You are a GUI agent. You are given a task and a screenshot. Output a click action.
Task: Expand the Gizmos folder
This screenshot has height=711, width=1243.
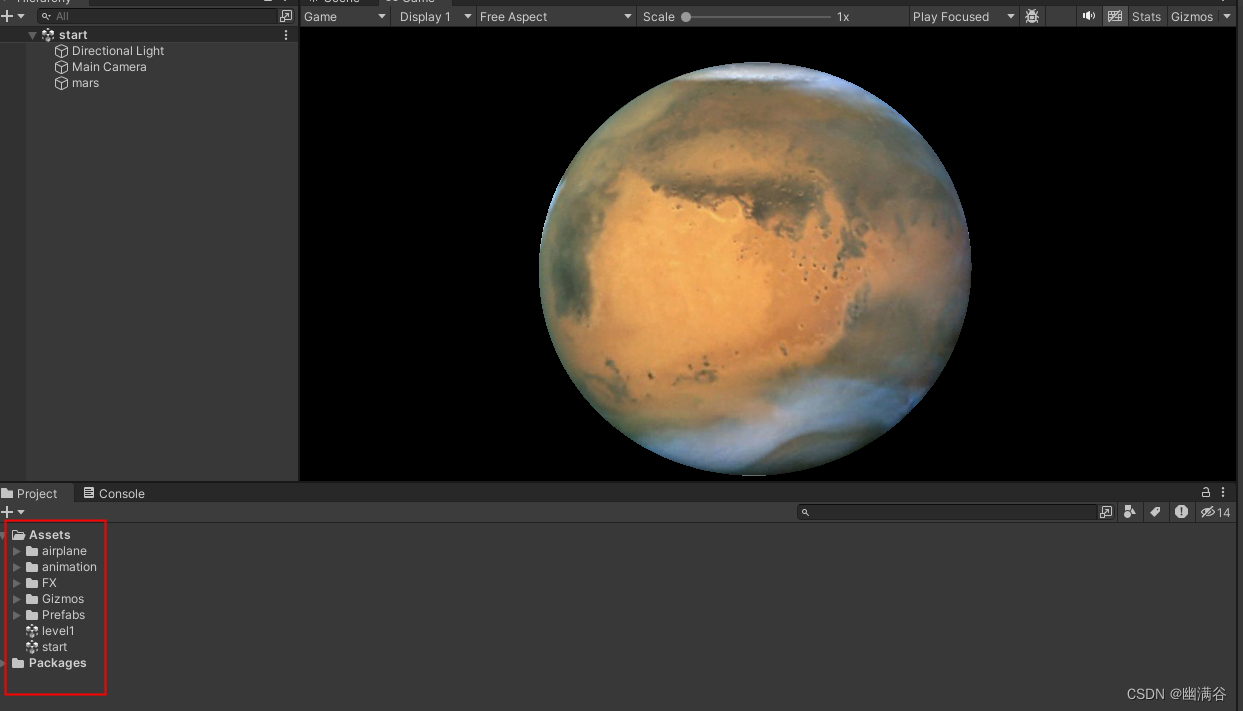coord(17,599)
